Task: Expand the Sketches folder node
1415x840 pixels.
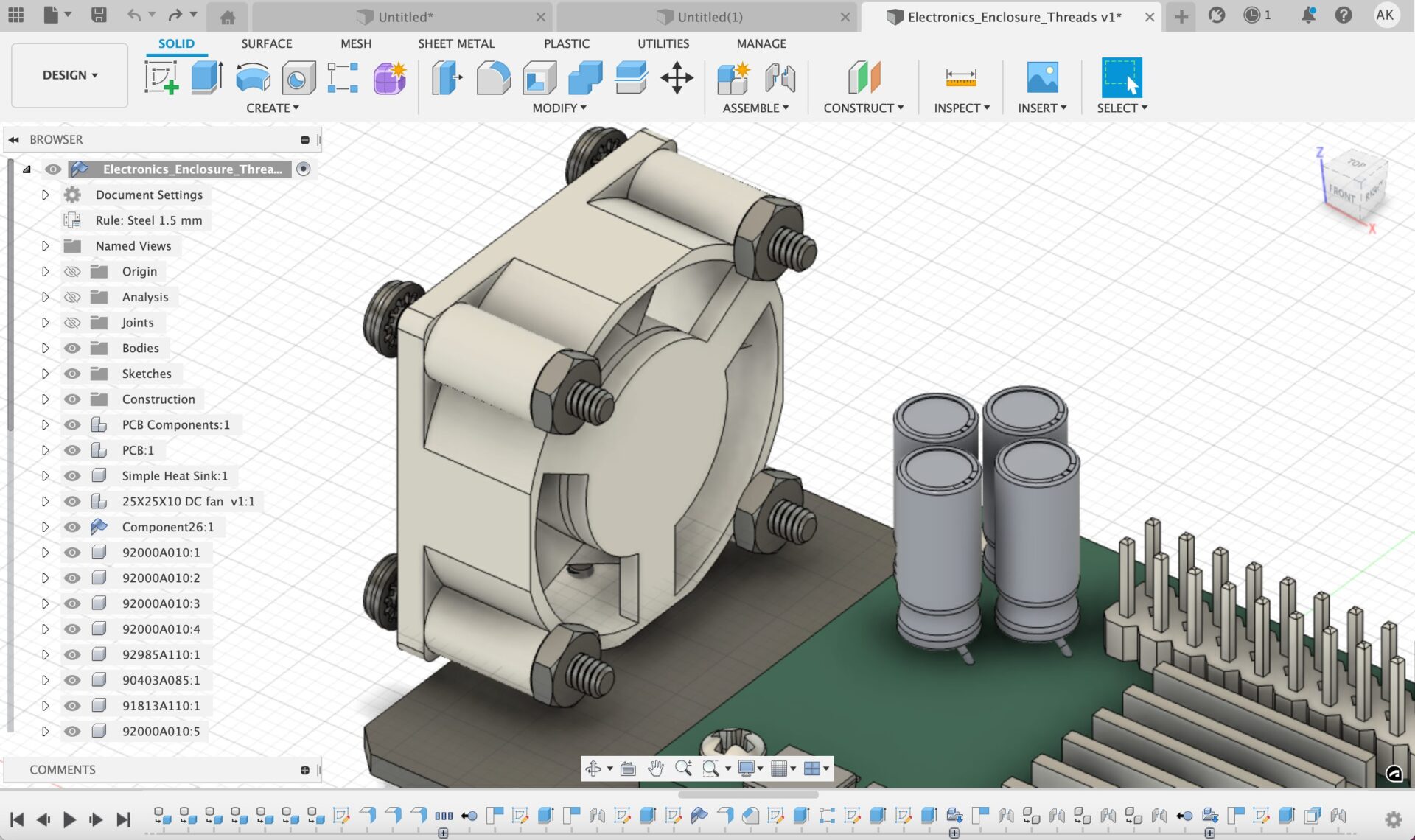Action: [45, 374]
